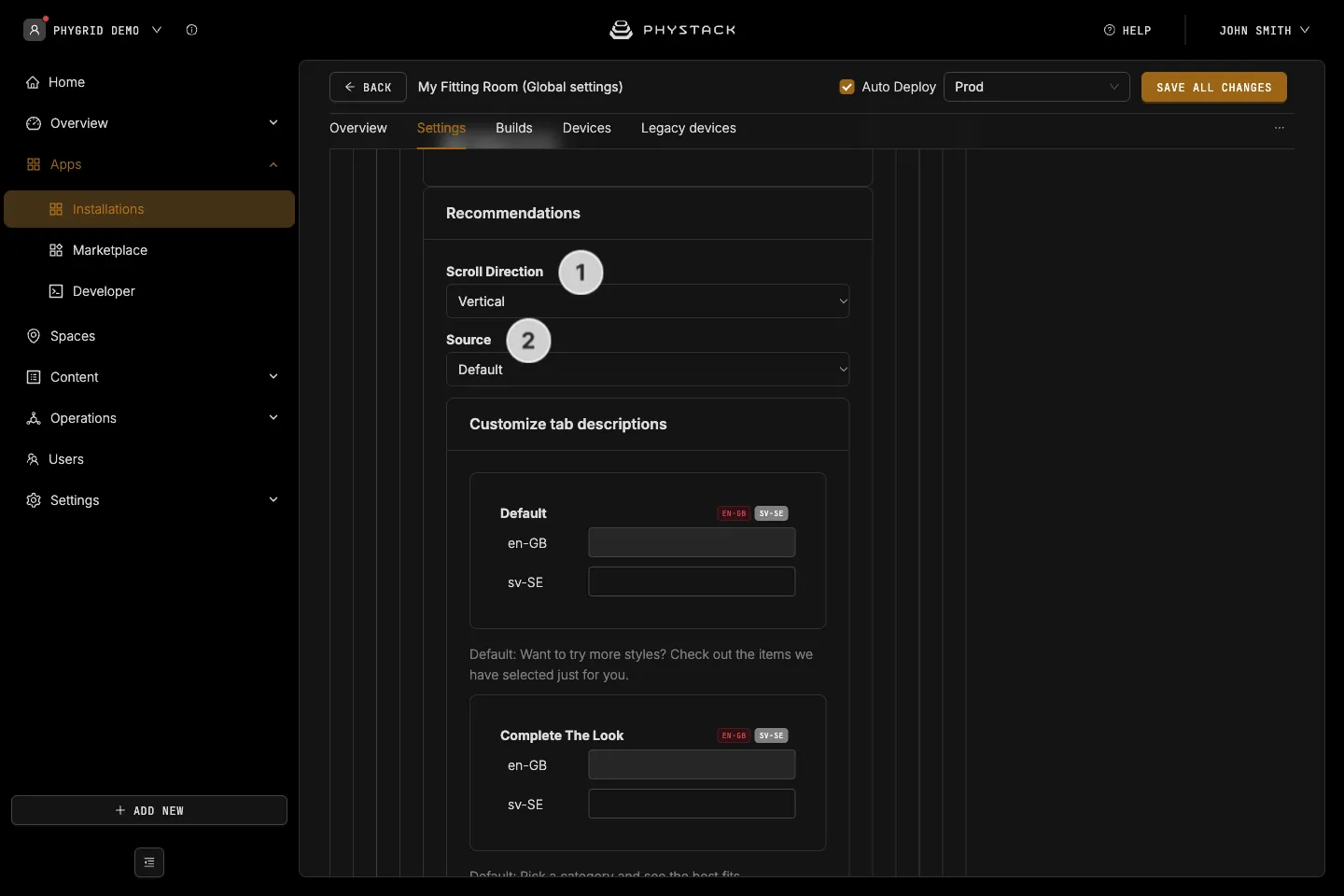Click the Marketplace icon

point(56,250)
